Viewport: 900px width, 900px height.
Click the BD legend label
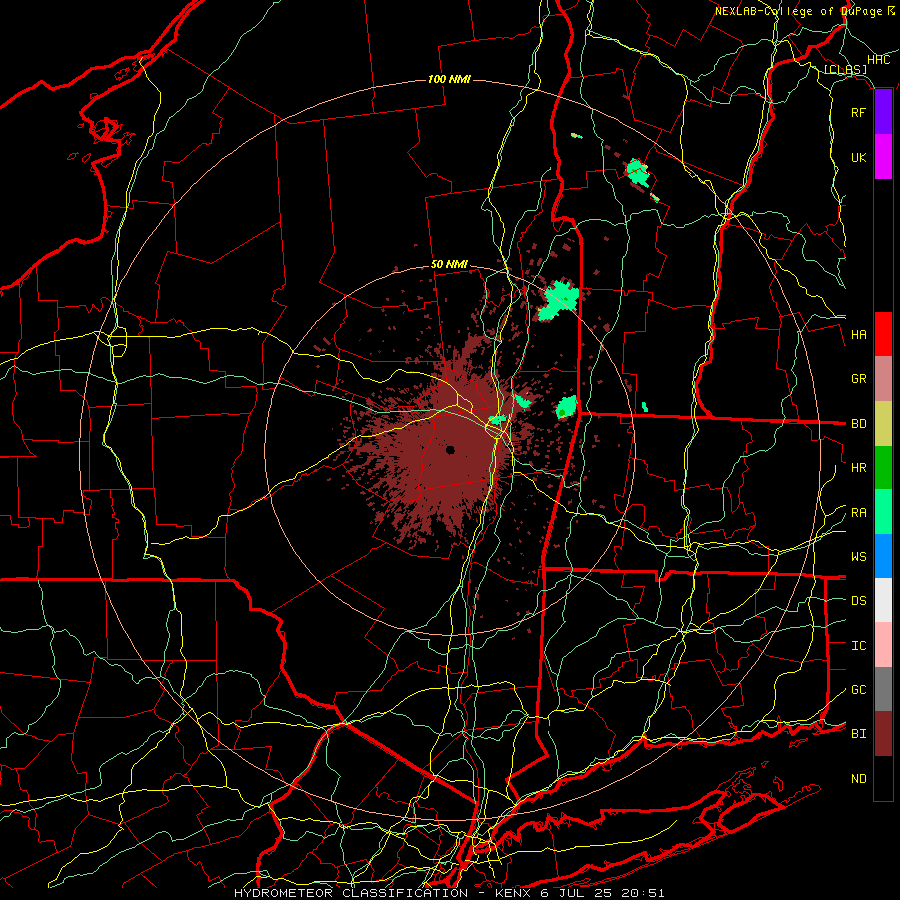pos(858,424)
